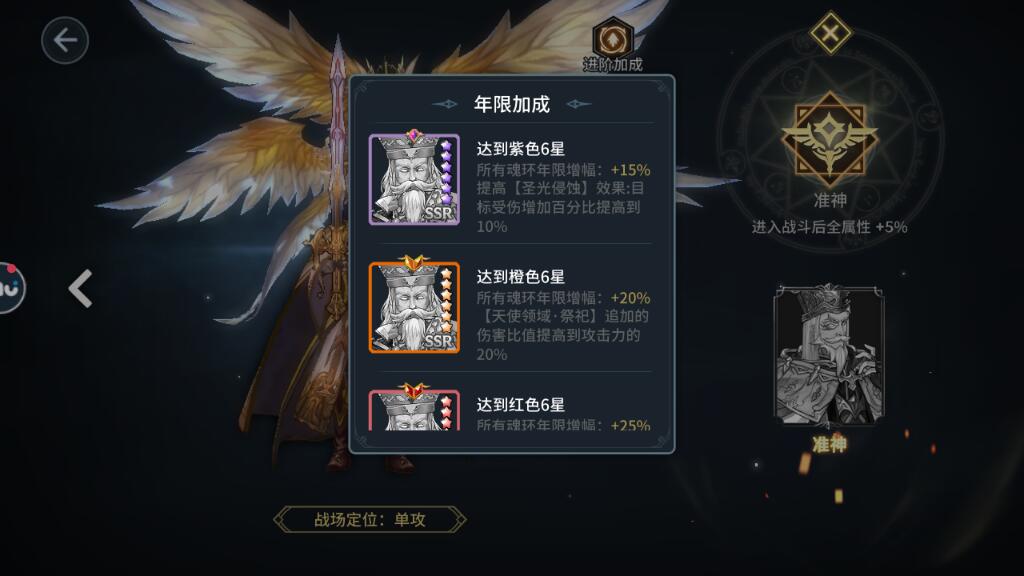Image resolution: width=1024 pixels, height=576 pixels.
Task: Click the purple star column on first portrait
Action: (x=447, y=171)
